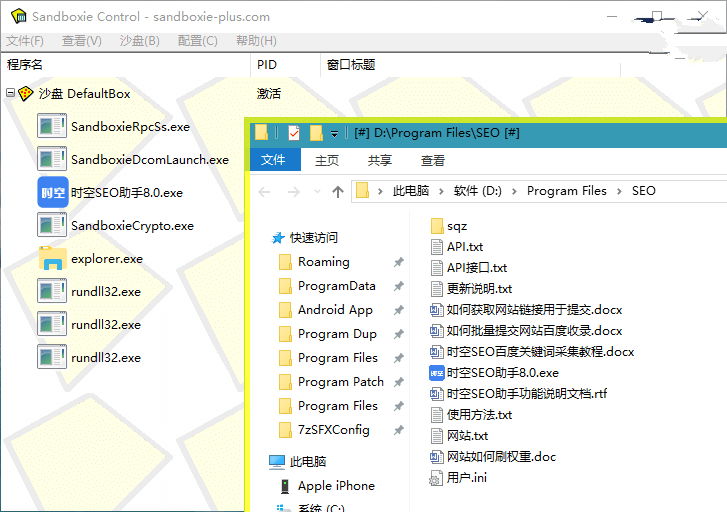The image size is (727, 512).
Task: Open the 沙盘(B) menu
Action: tap(139, 41)
